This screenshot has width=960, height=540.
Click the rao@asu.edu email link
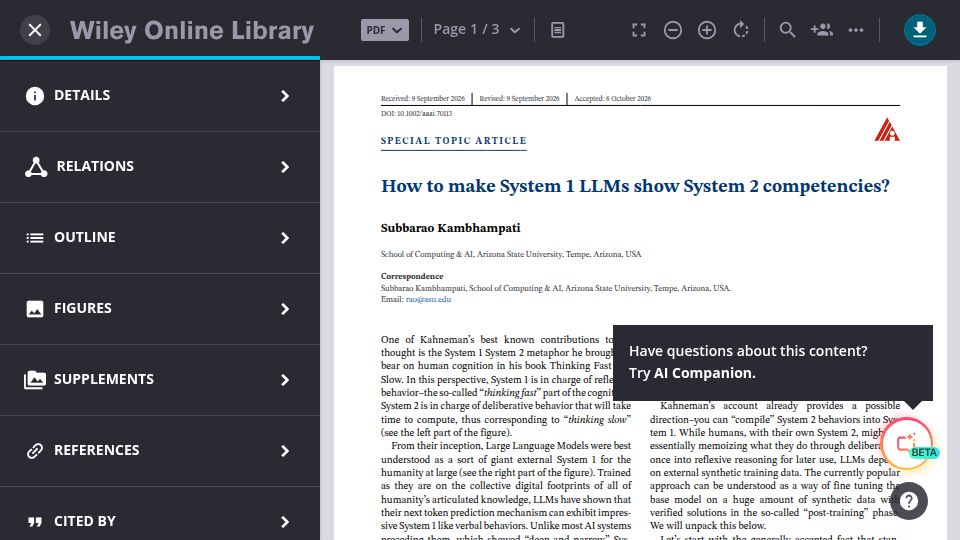click(x=428, y=299)
